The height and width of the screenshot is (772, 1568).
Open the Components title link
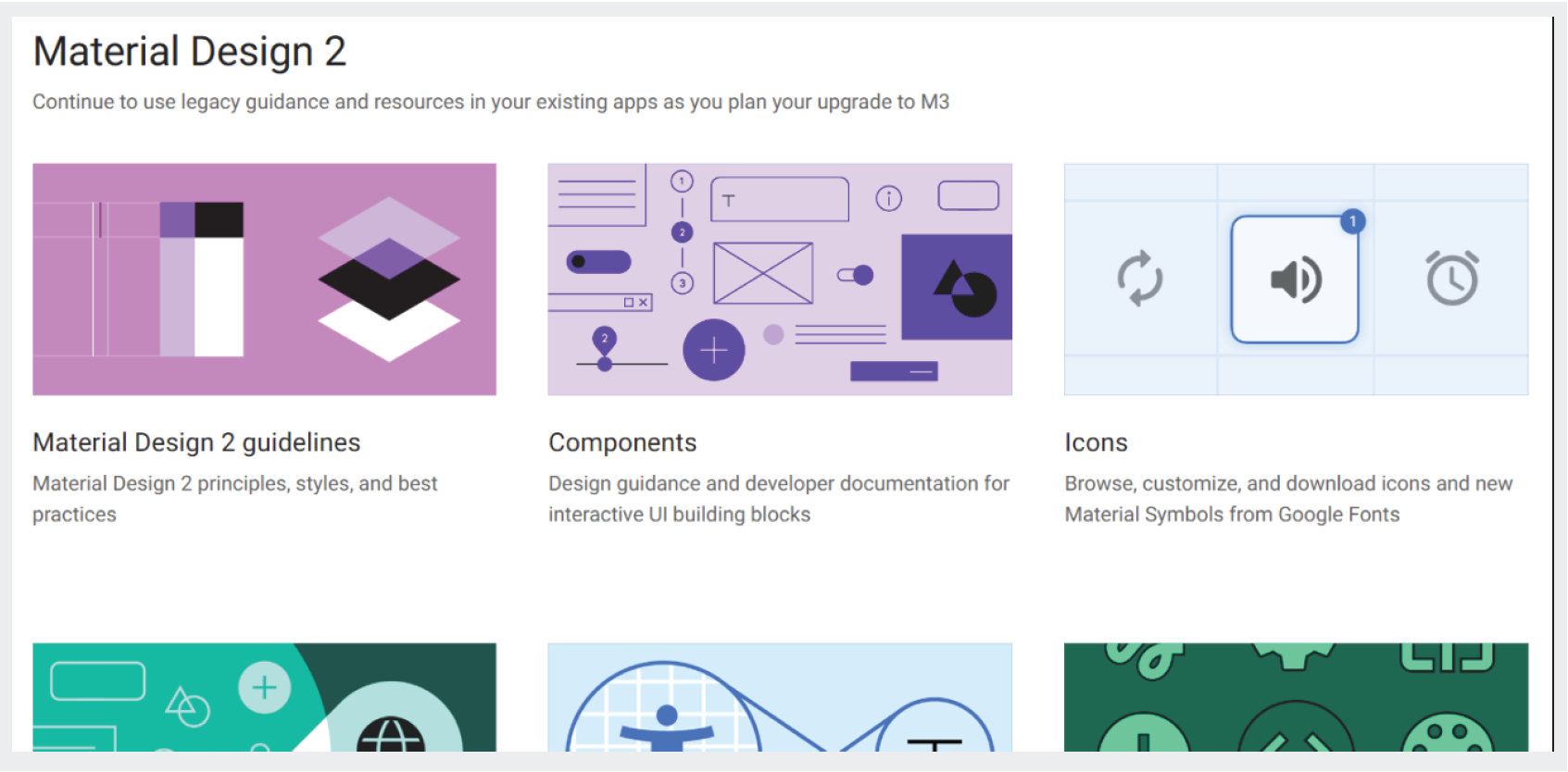(621, 442)
